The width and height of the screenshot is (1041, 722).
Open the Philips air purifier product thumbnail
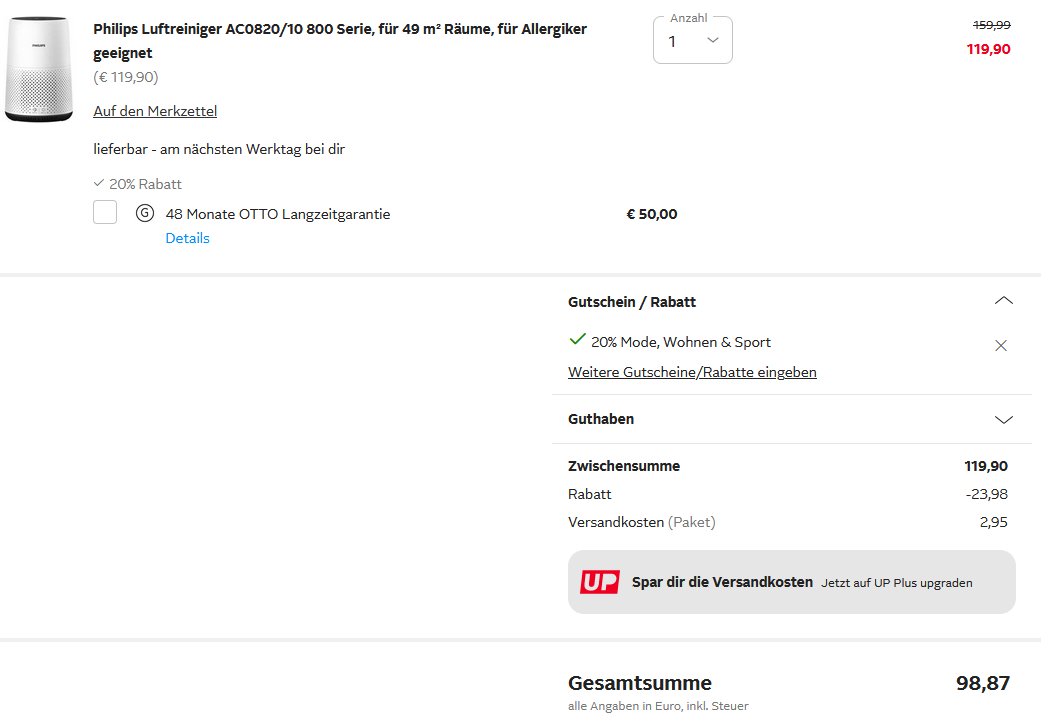click(x=39, y=69)
